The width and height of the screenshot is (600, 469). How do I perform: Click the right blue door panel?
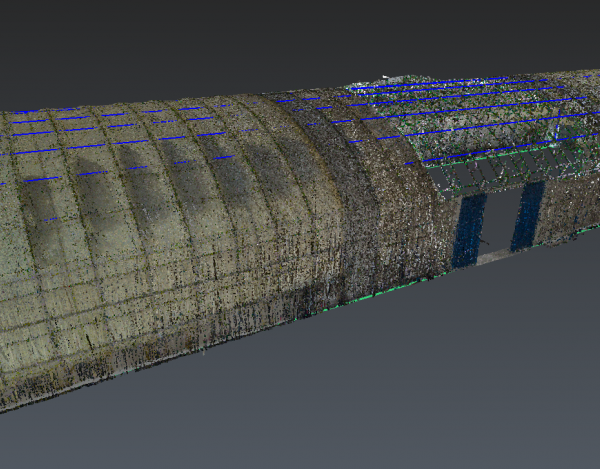[x=527, y=216]
